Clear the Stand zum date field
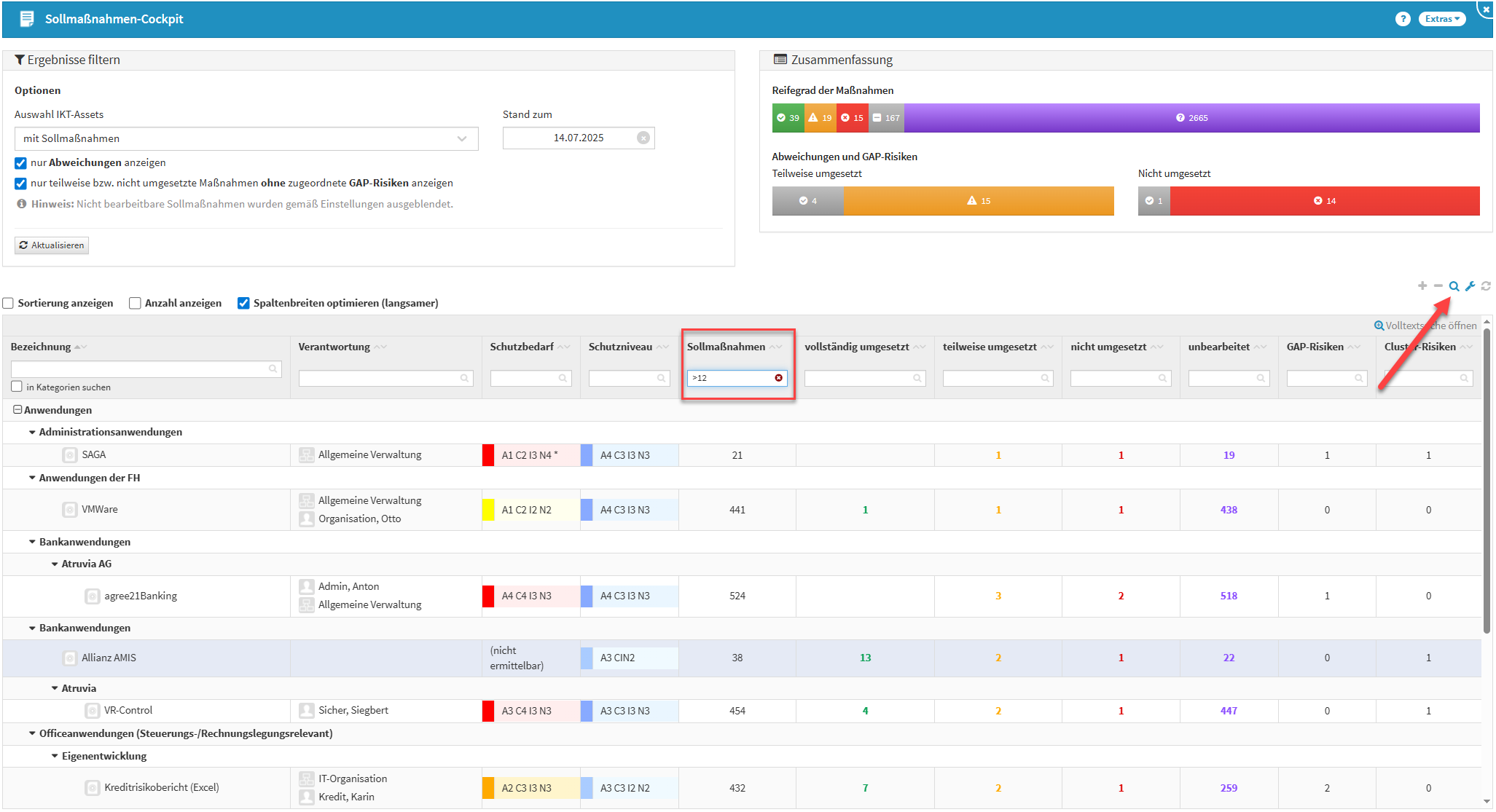Image resolution: width=1496 pixels, height=812 pixels. pos(643,138)
